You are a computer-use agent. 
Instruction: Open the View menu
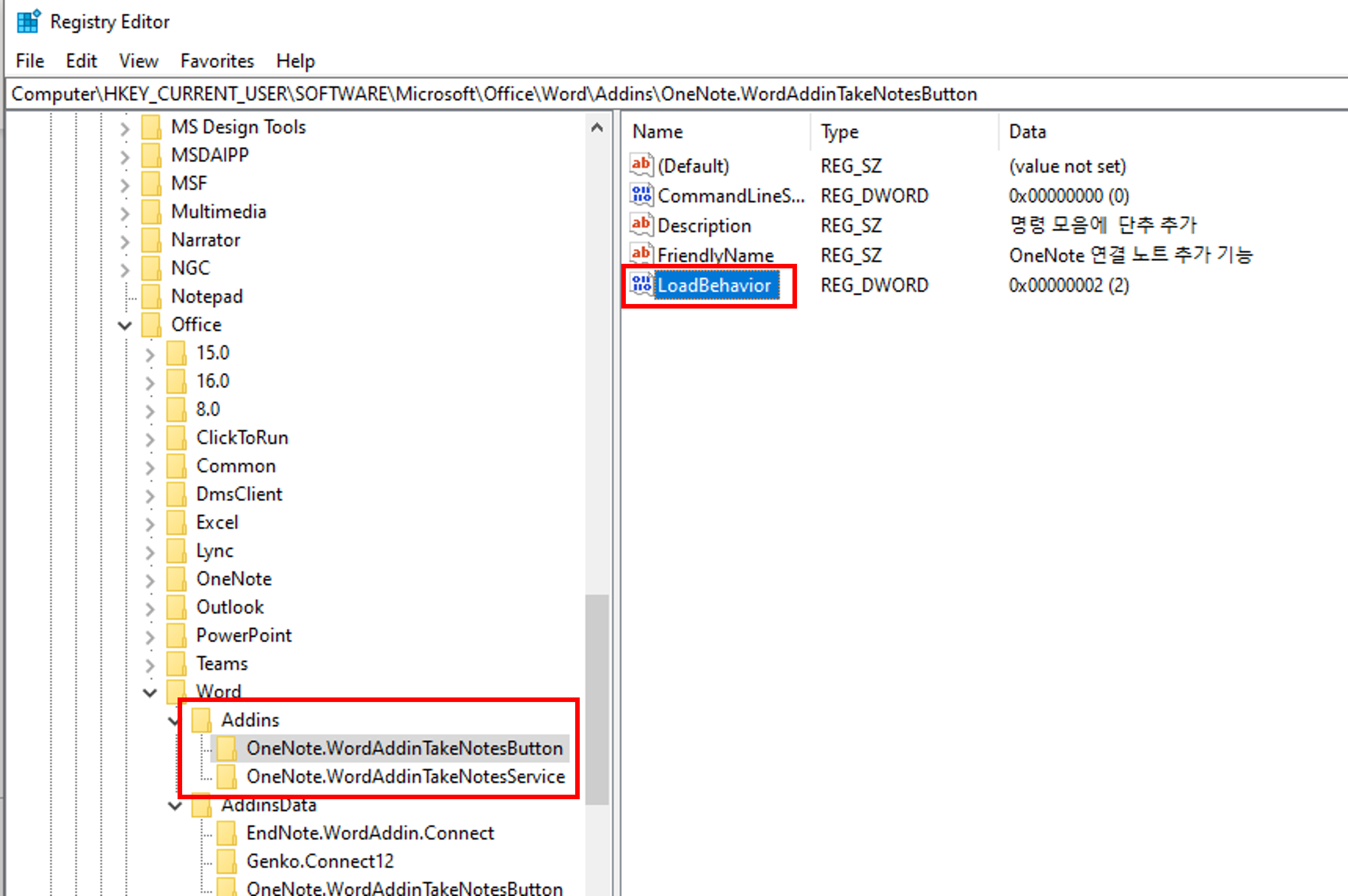[x=138, y=61]
